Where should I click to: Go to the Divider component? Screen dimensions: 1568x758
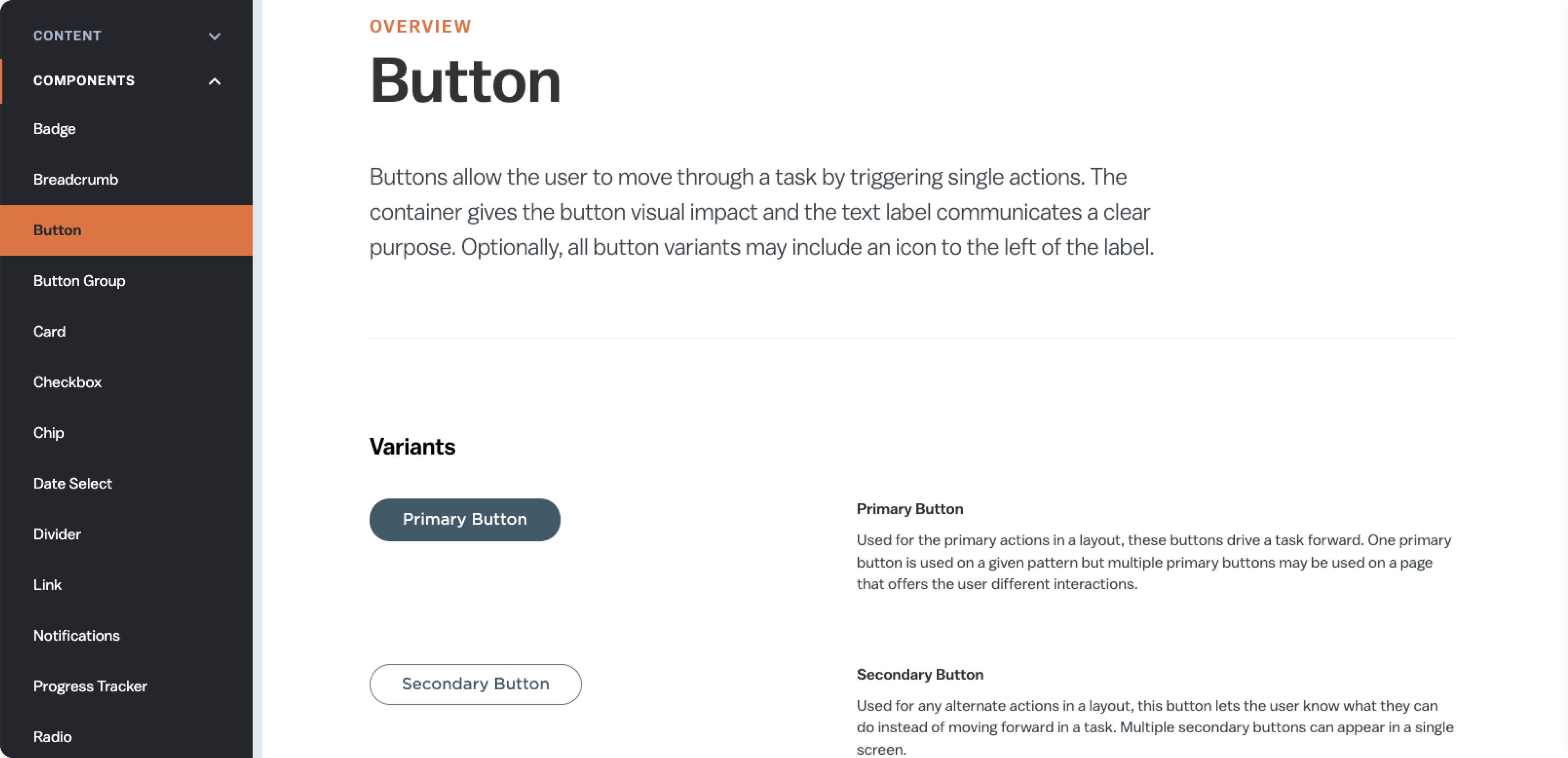57,534
